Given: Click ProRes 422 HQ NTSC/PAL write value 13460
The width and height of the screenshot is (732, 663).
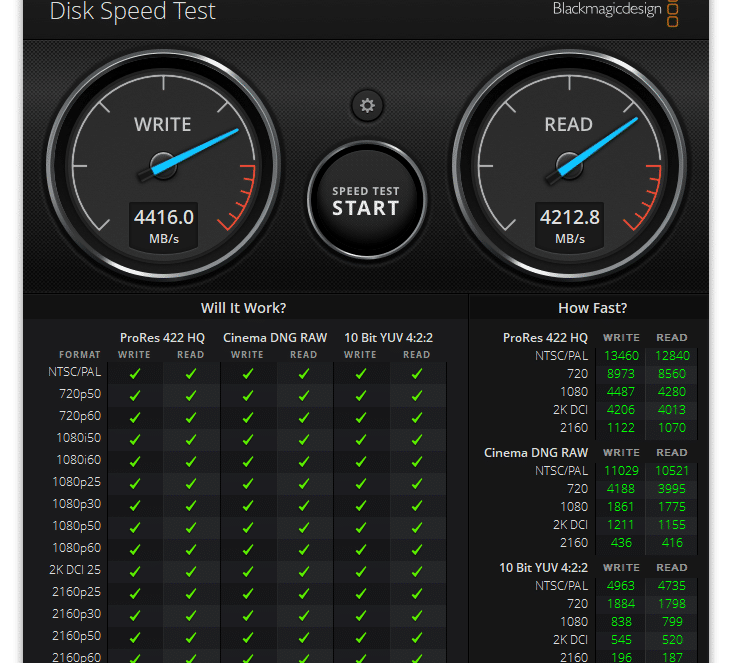Looking at the screenshot, I should coord(621,356).
